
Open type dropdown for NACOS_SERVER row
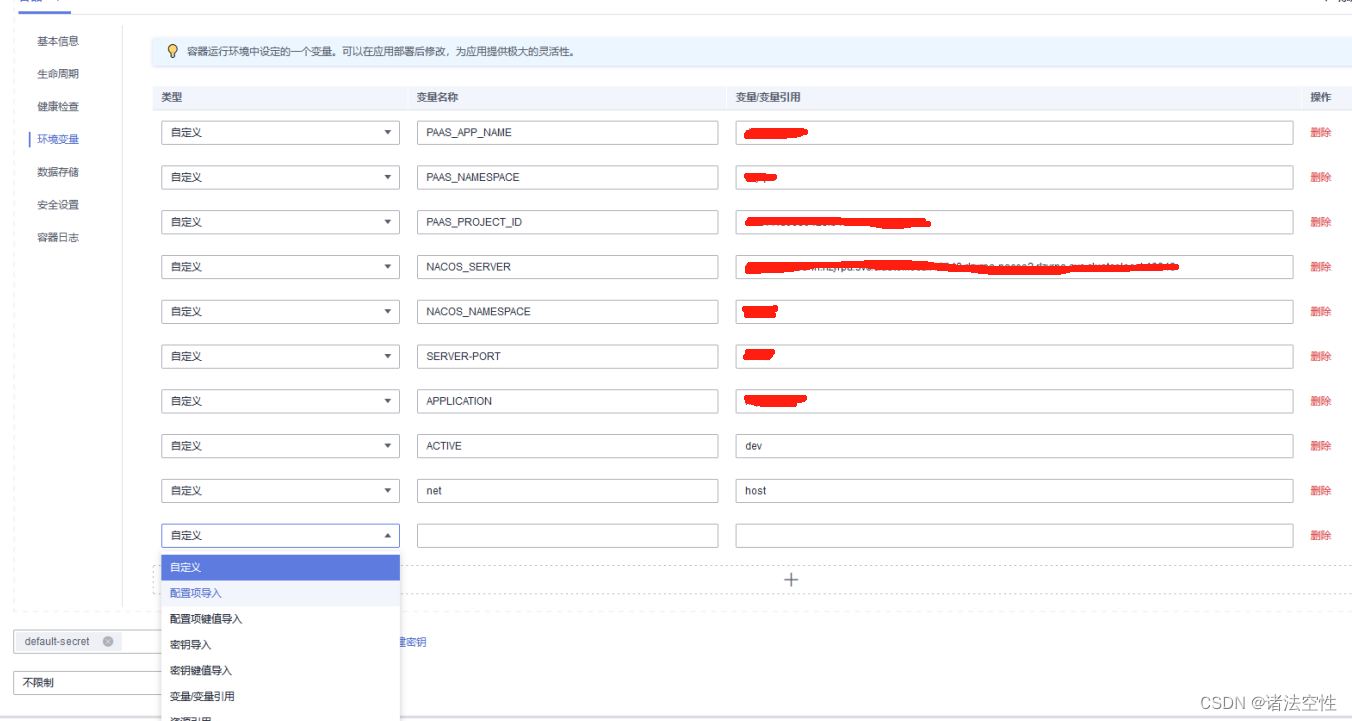280,267
